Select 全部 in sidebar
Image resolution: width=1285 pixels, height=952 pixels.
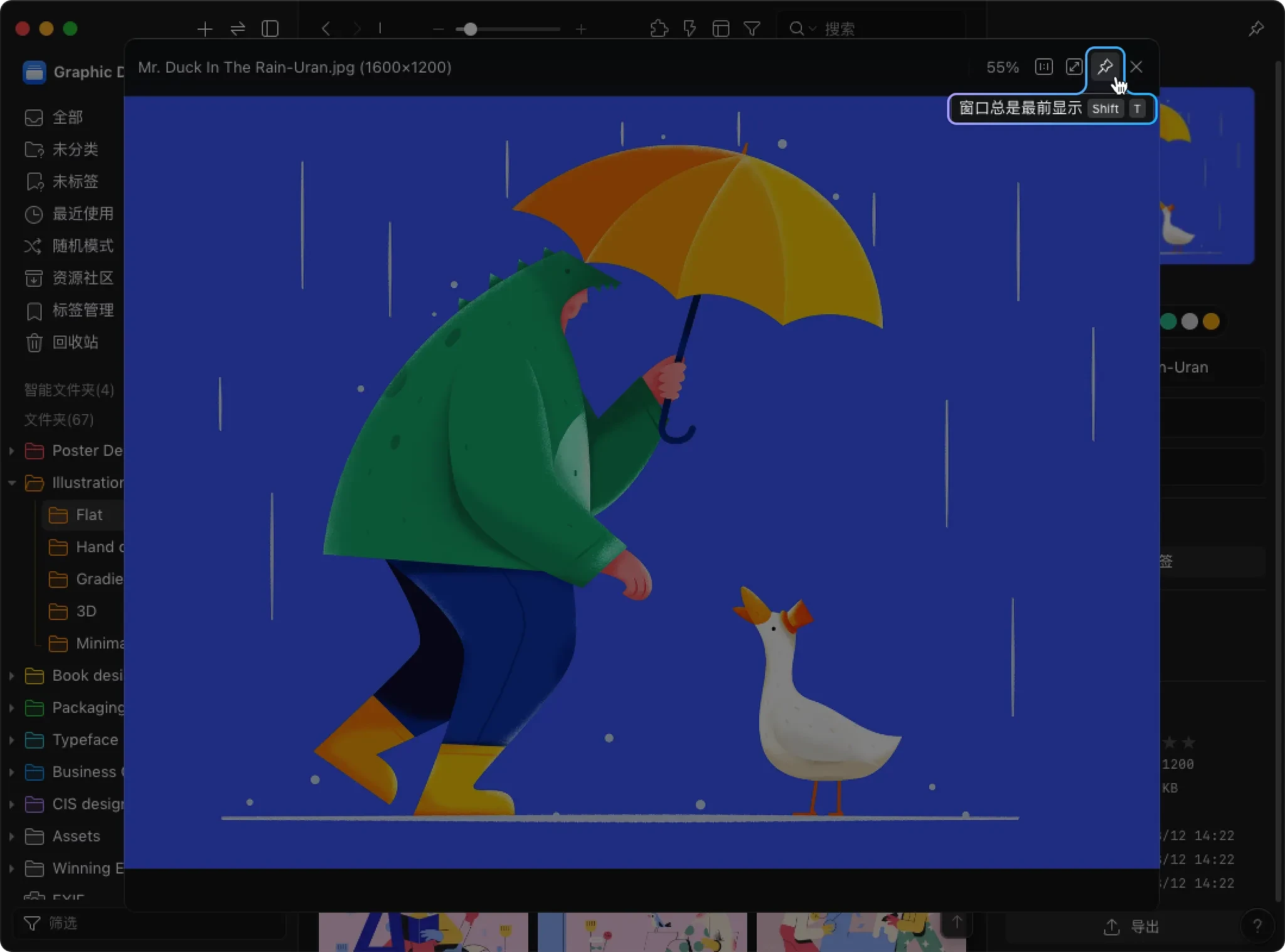click(x=67, y=117)
